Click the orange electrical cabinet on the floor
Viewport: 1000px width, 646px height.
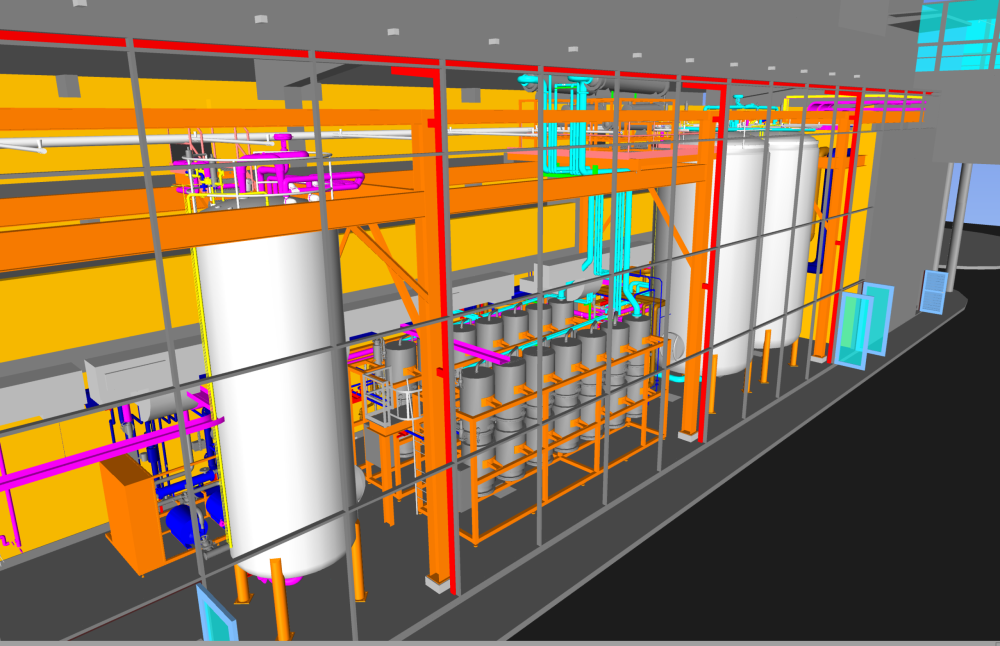coord(130,515)
